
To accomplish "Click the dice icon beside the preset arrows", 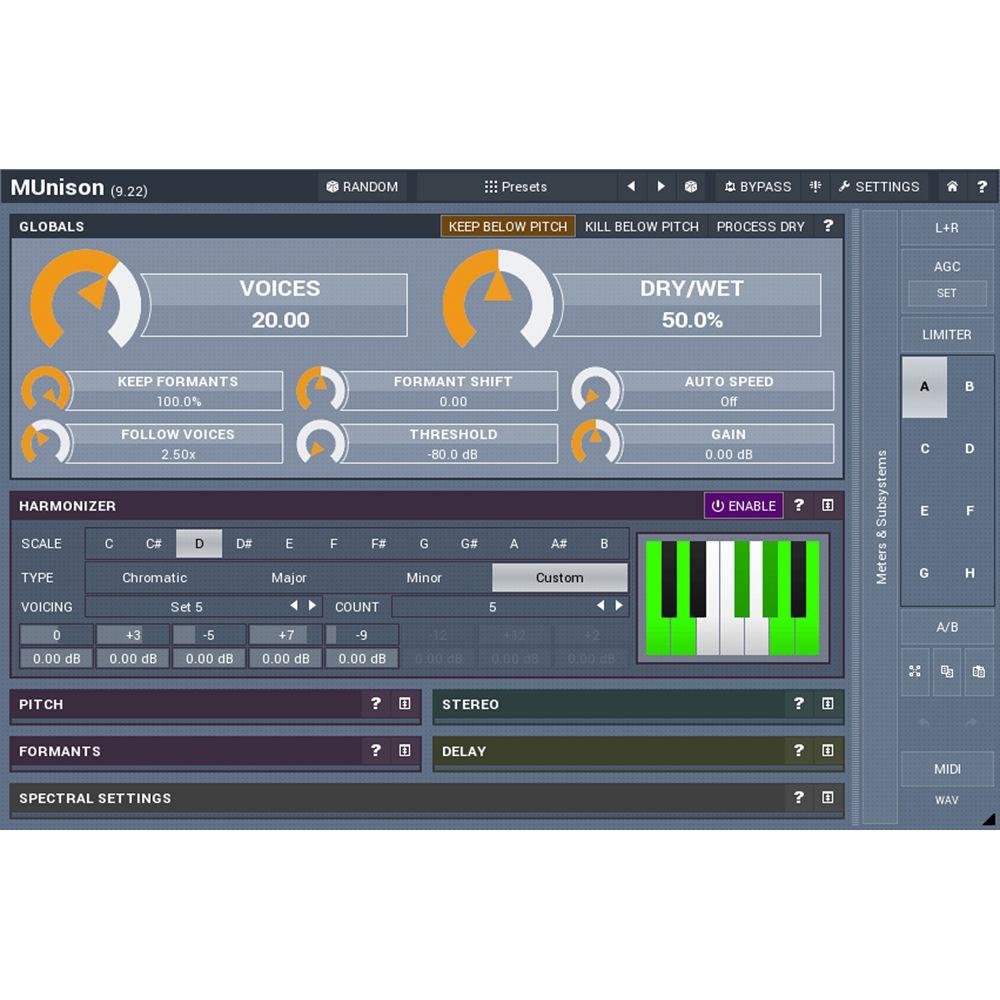I will [x=691, y=186].
